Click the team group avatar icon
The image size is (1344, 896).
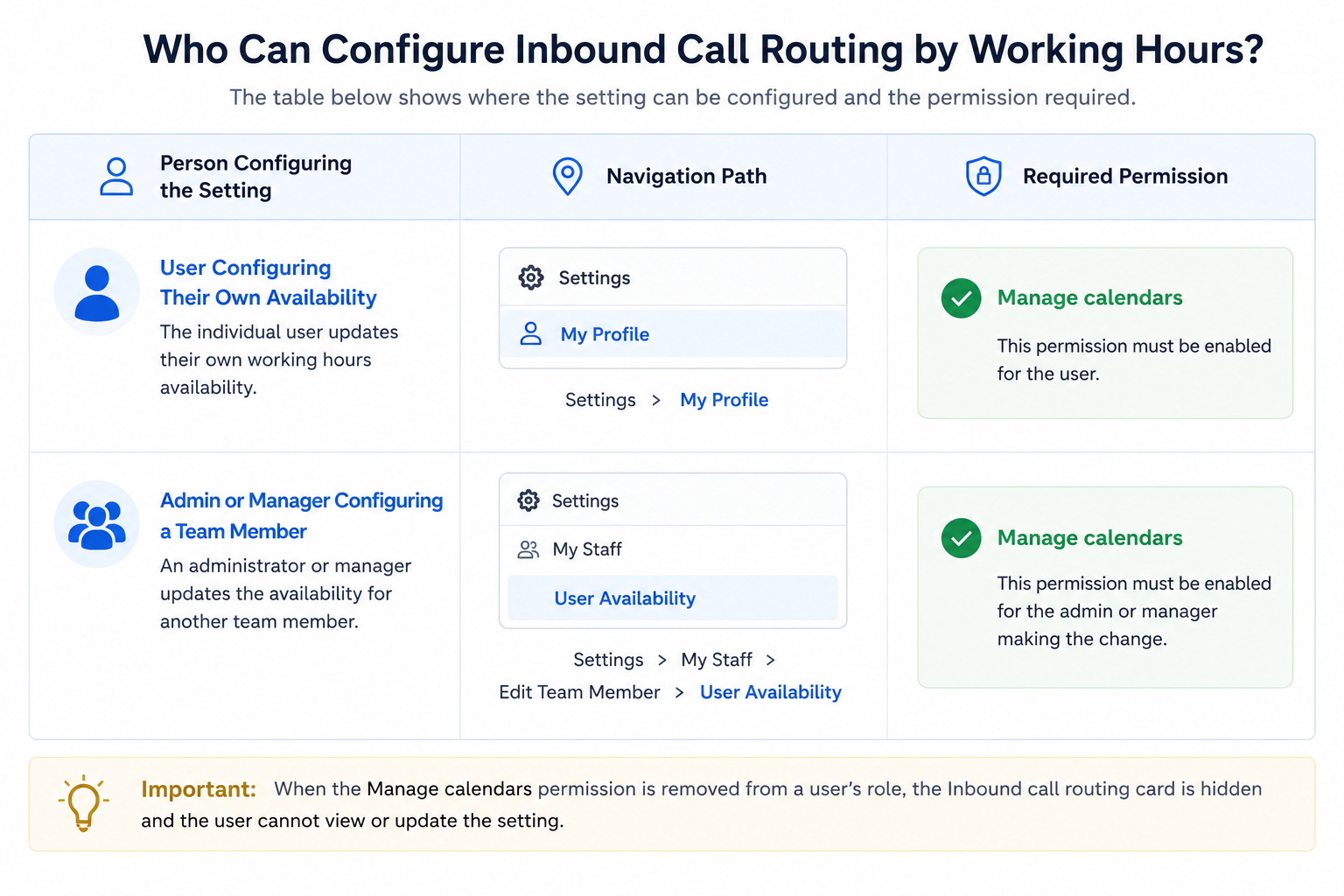pos(97,524)
